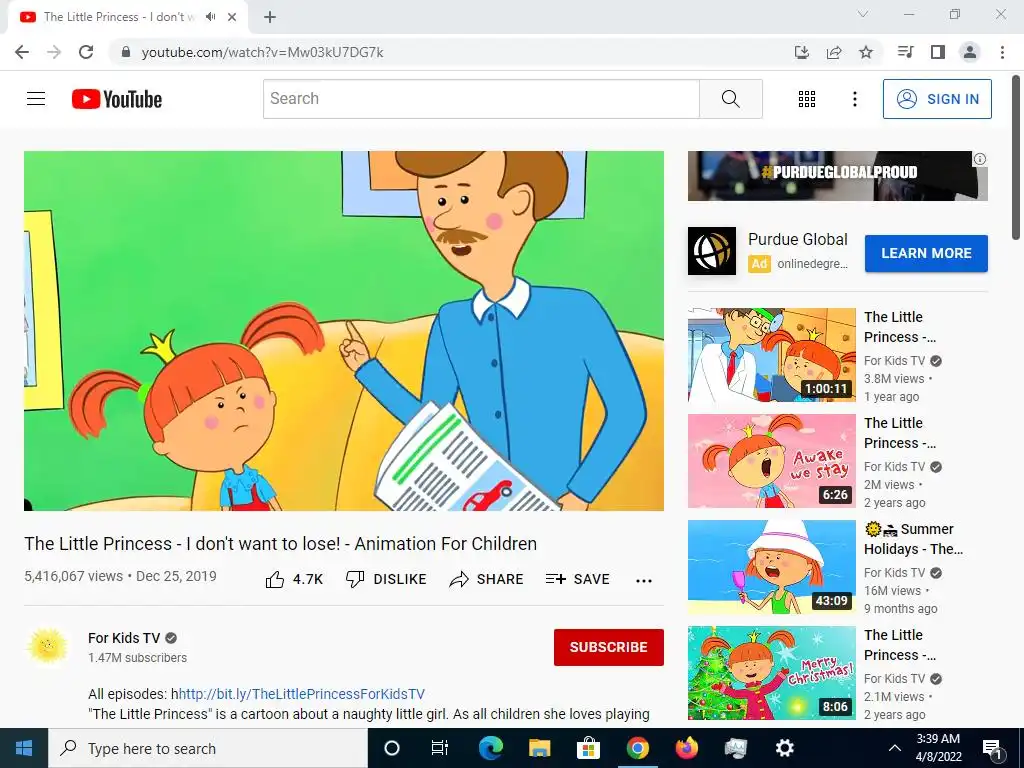Viewport: 1024px width, 768px height.
Task: Open Chrome tab search chevron
Action: coord(863,14)
